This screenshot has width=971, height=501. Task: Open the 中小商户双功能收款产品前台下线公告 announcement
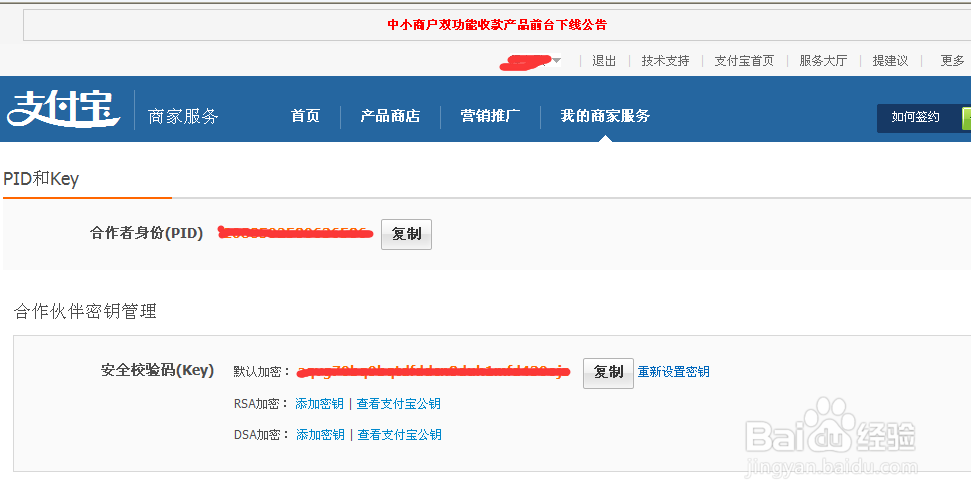497,25
